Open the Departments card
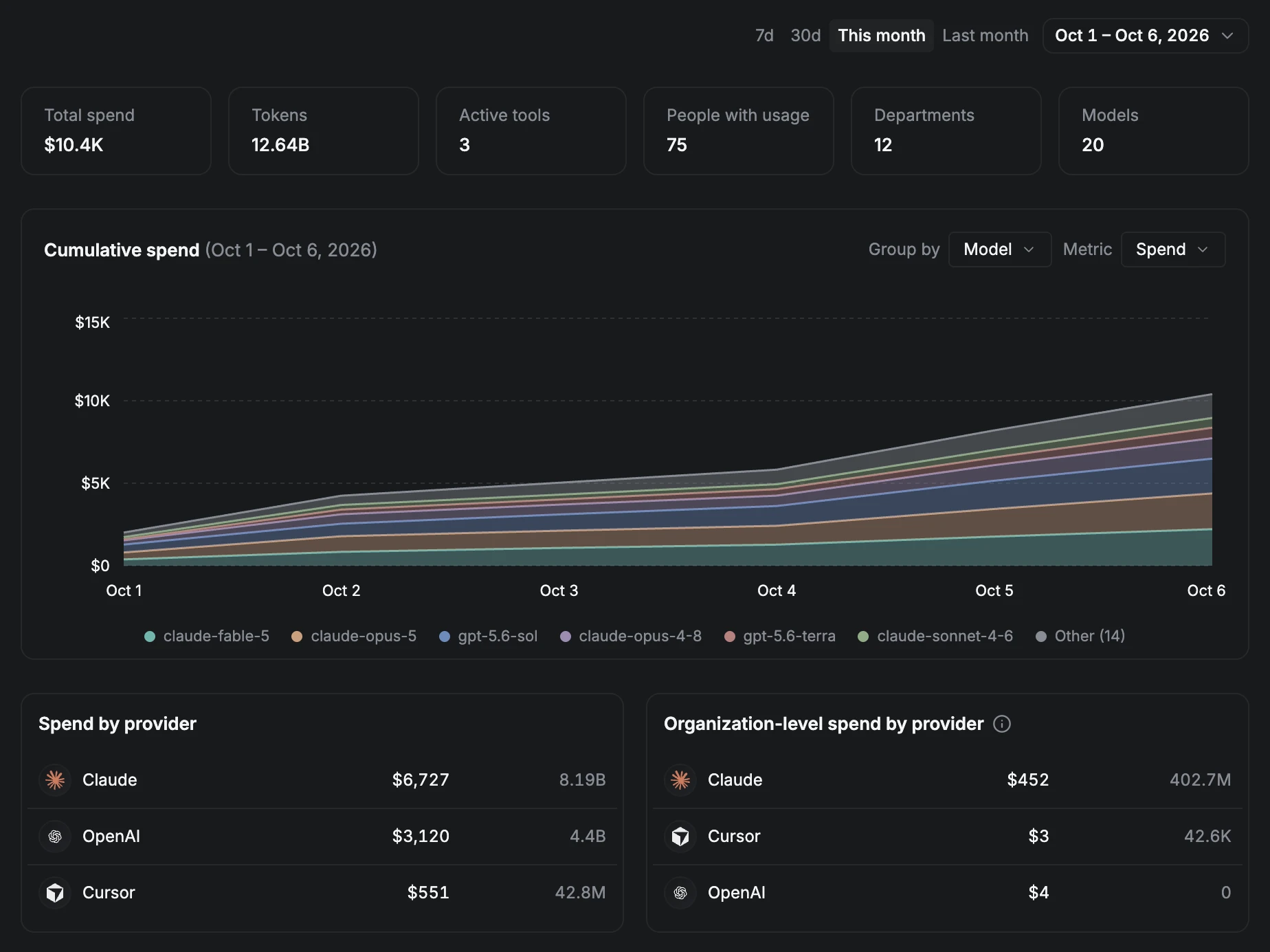1270x952 pixels. pyautogui.click(x=946, y=131)
